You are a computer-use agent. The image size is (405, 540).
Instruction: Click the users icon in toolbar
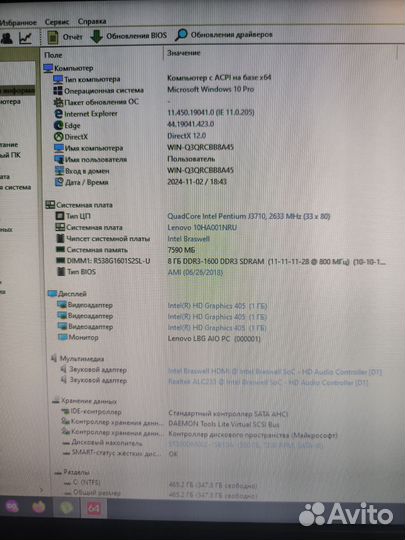coord(7,38)
